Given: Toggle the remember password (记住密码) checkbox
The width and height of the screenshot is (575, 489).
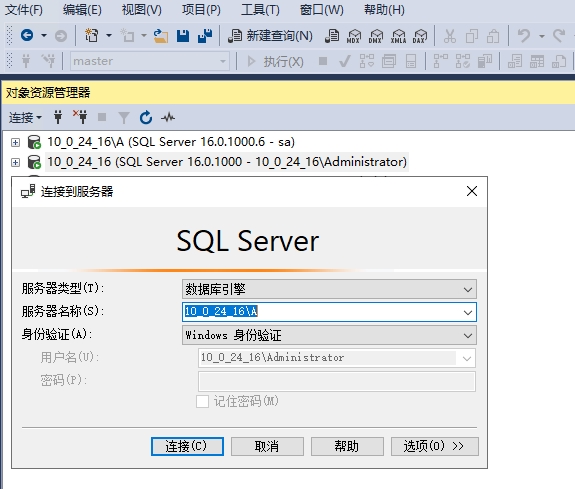Looking at the screenshot, I should tap(202, 401).
